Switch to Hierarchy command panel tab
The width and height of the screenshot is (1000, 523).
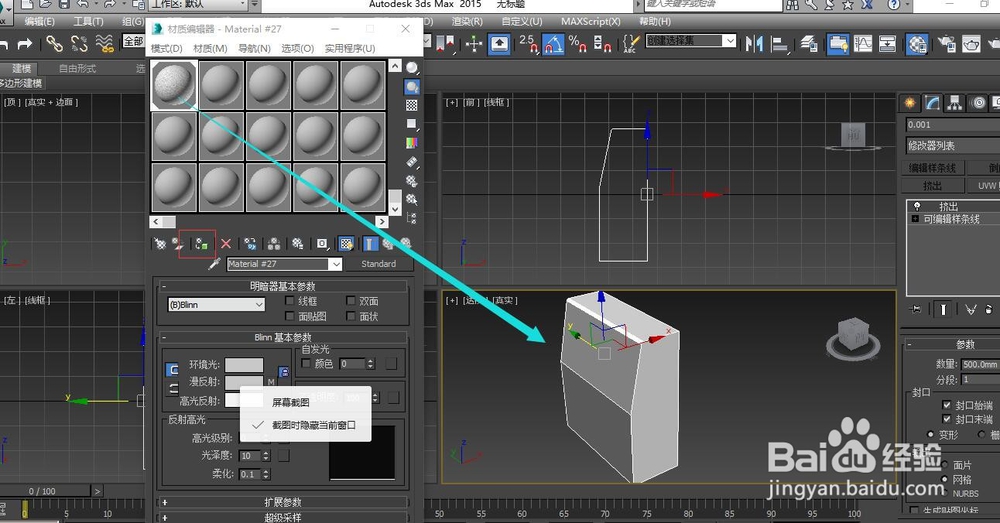955,103
